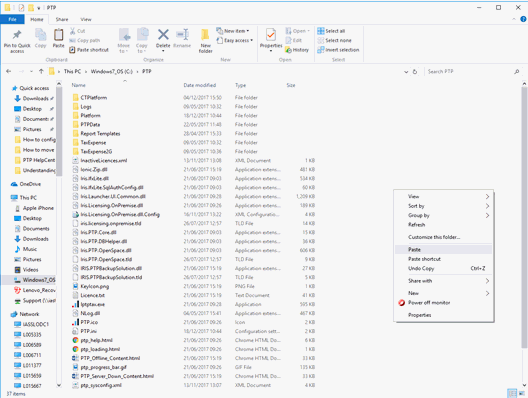Click Pin to Quick access icon
This screenshot has width=528, height=398.
[17, 35]
